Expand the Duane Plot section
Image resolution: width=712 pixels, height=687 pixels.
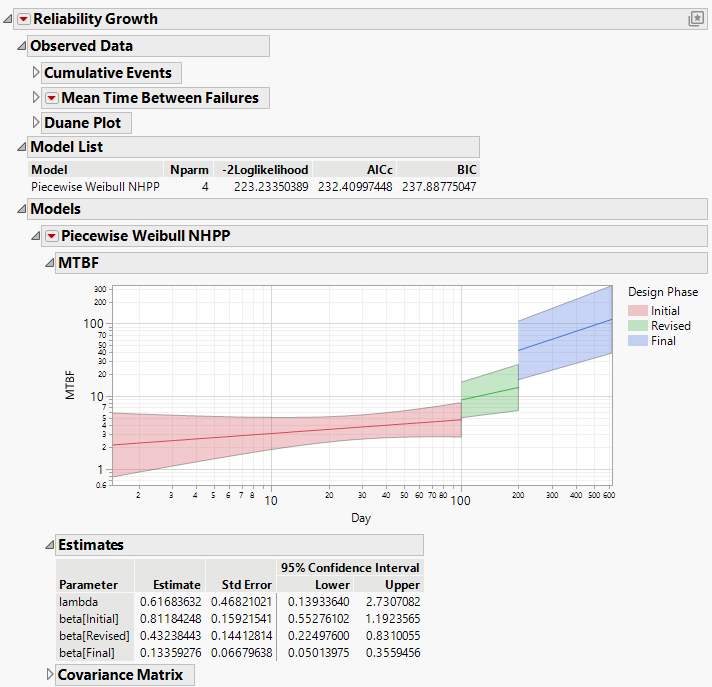pos(36,123)
